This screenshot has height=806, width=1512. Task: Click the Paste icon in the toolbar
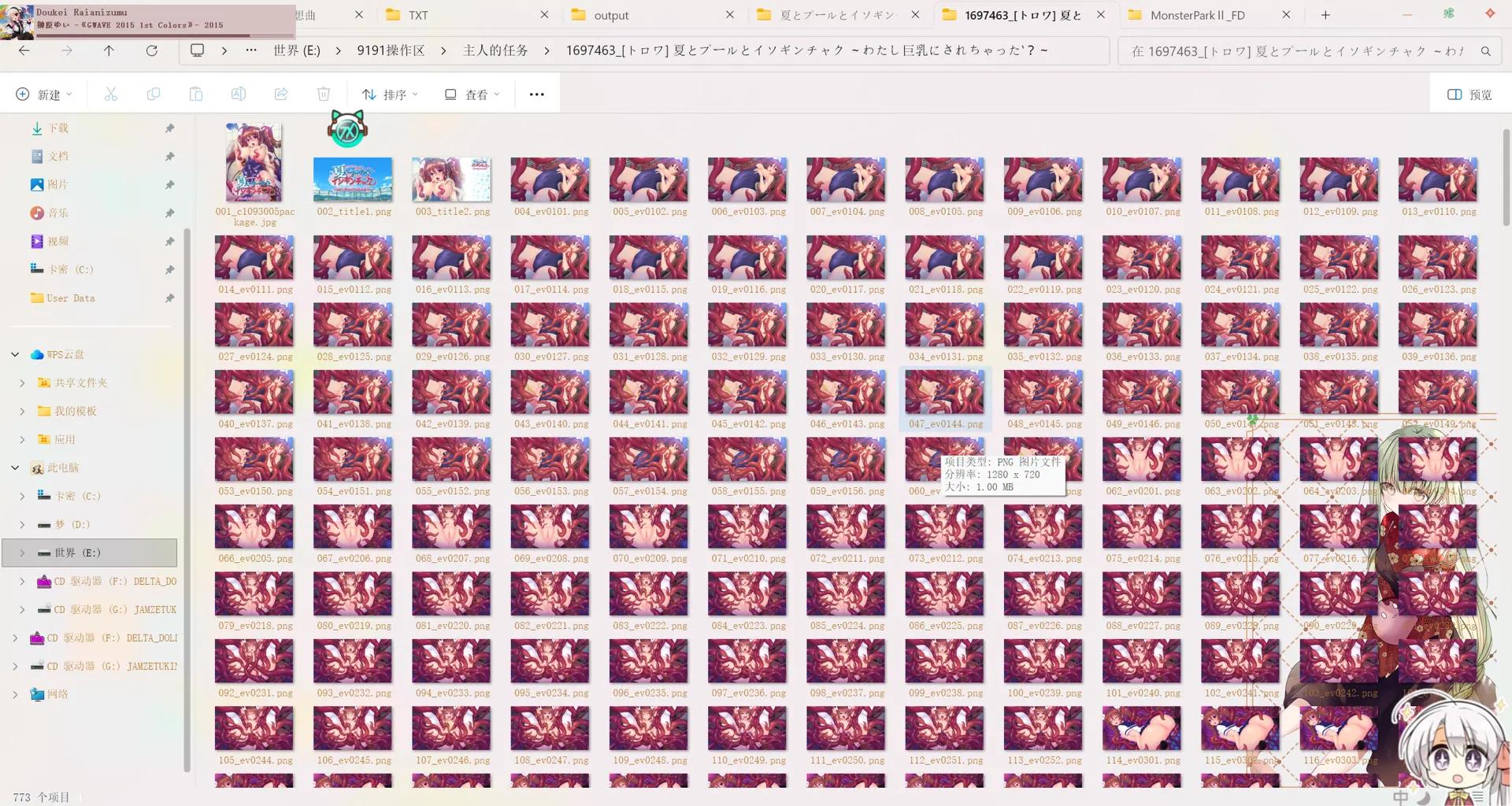(196, 94)
